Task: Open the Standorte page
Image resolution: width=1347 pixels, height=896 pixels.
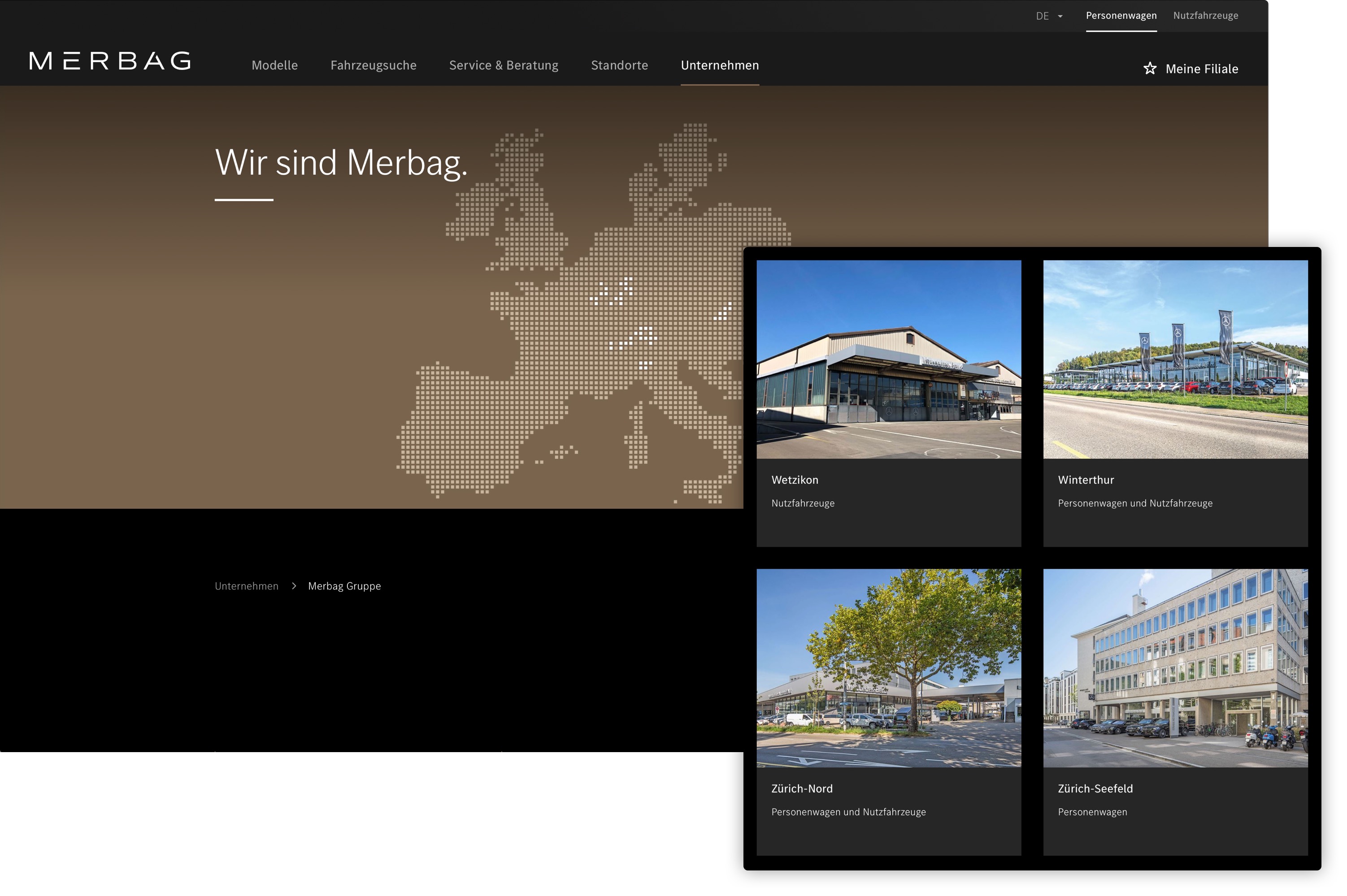Action: click(619, 65)
